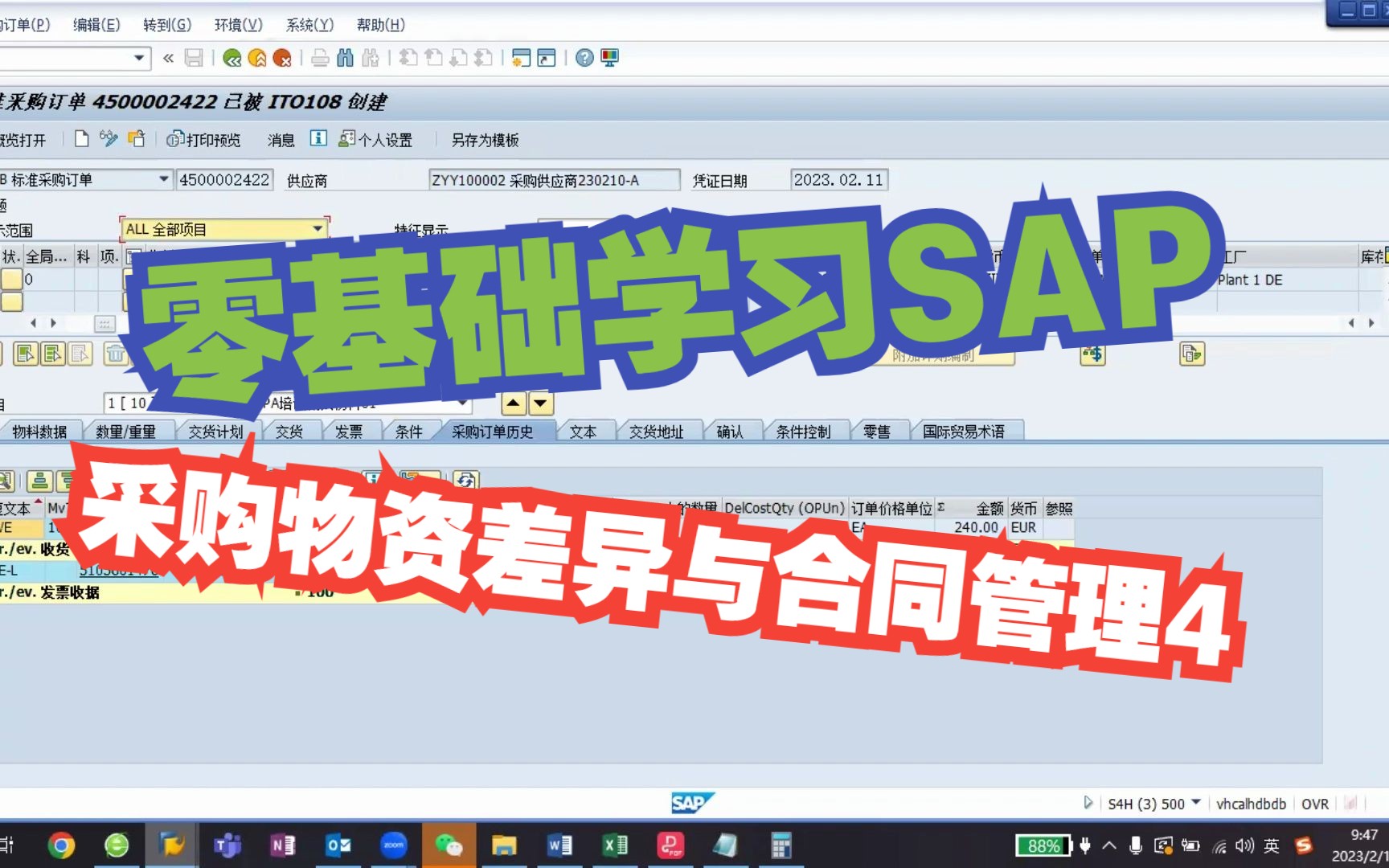Viewport: 1389px width, 868px height.
Task: Open Excel from the Windows taskbar
Action: tap(615, 845)
